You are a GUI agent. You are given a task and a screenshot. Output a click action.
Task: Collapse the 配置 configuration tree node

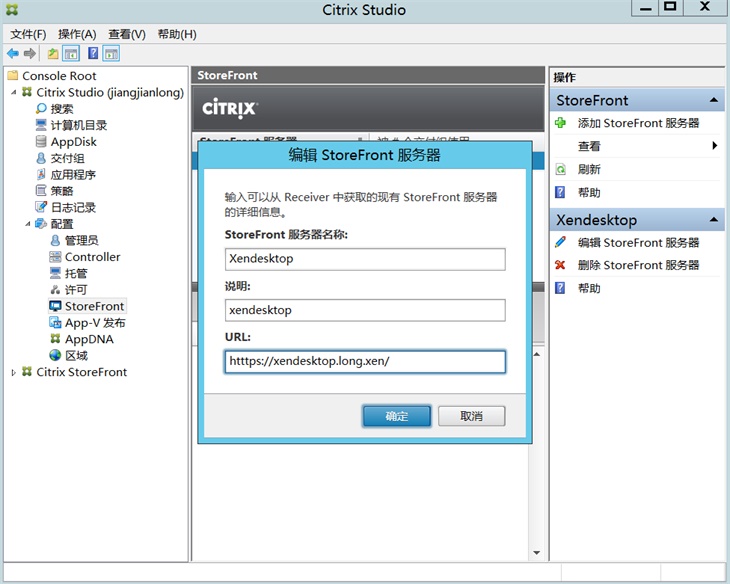coord(27,224)
